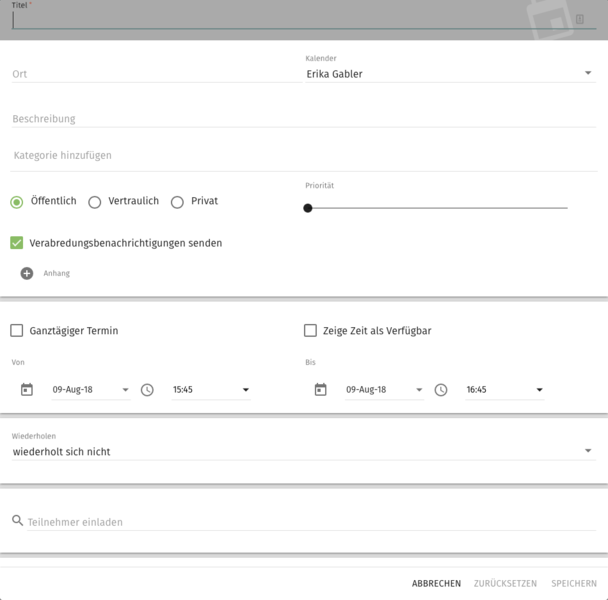608x600 pixels.
Task: Click the plus icon to add Anhang
Action: tap(27, 273)
